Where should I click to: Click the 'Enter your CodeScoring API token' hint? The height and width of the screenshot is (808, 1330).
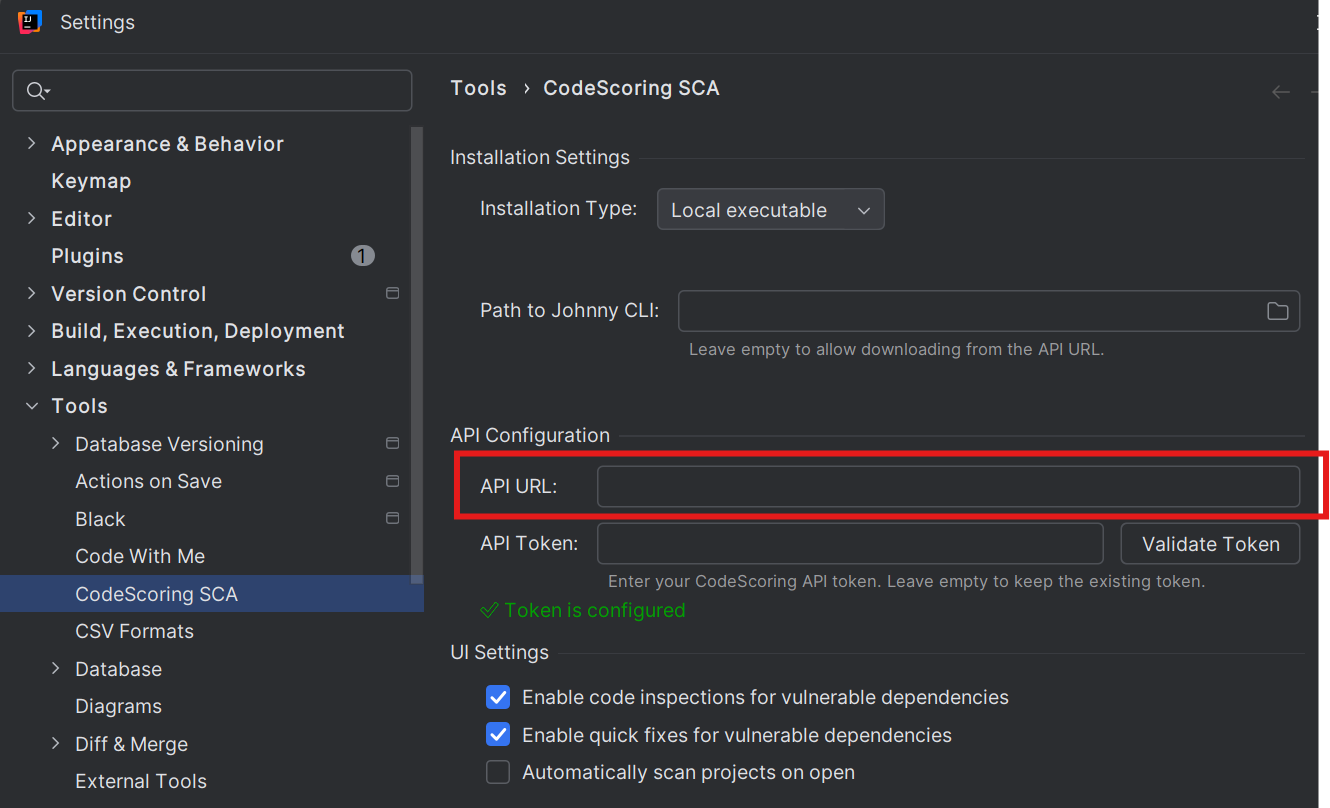point(906,581)
